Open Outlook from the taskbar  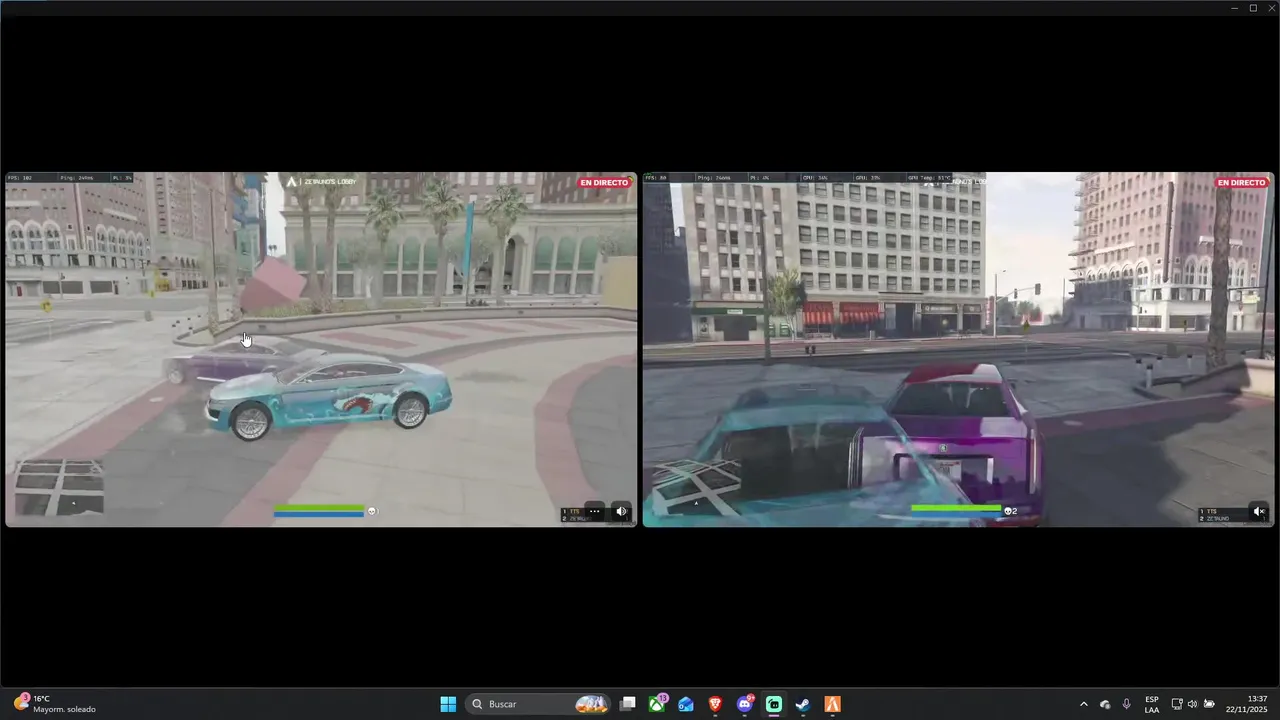click(x=686, y=704)
